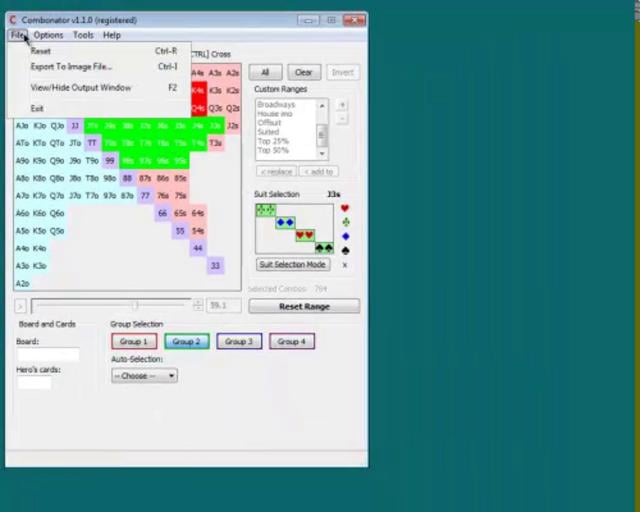
Task: Click the Hero's cards input field
Action: [x=34, y=383]
